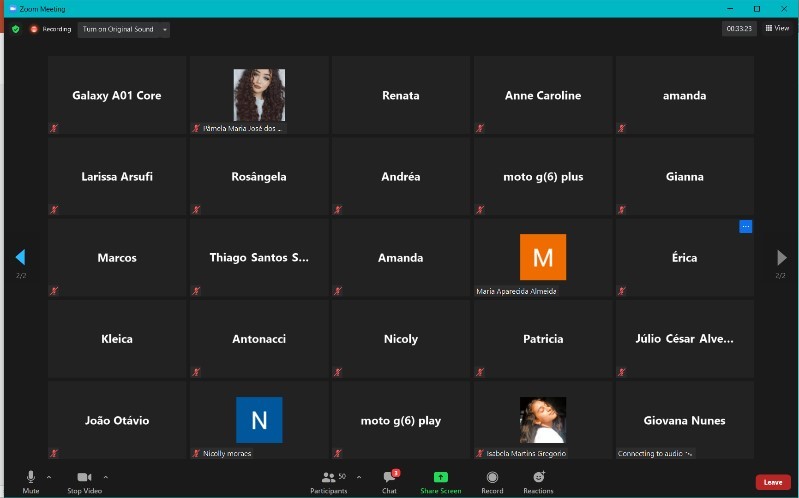Click muted mic icon on Andréa tile

tap(338, 209)
